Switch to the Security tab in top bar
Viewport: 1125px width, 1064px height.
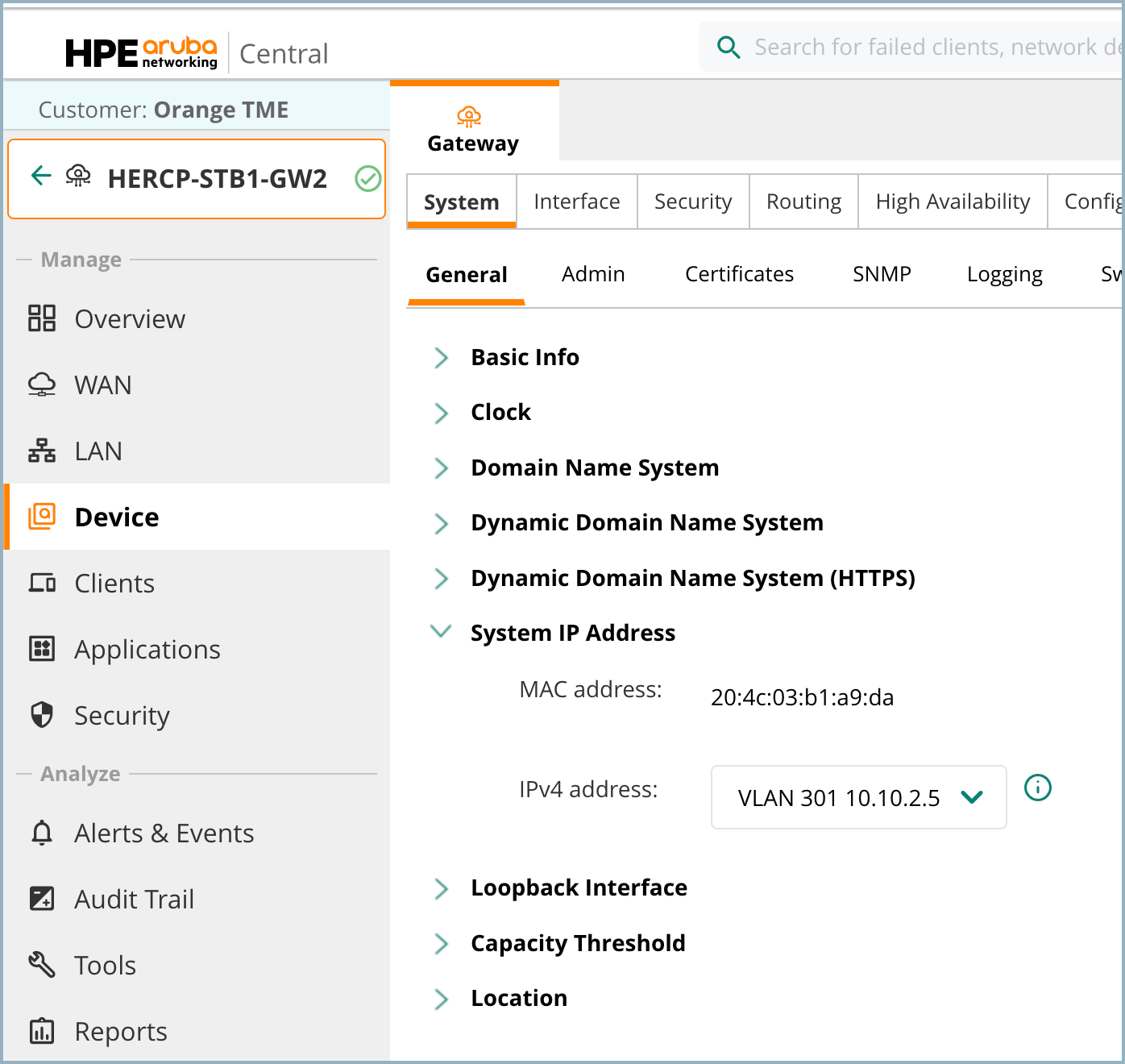pos(693,202)
